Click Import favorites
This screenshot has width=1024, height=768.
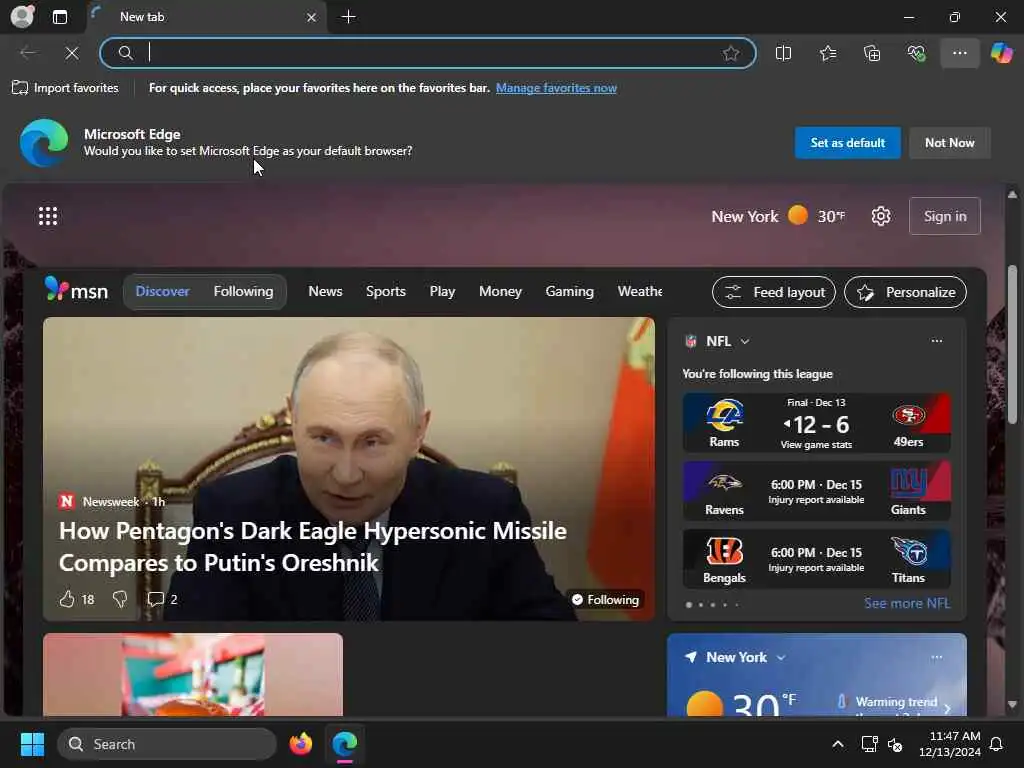tap(65, 88)
